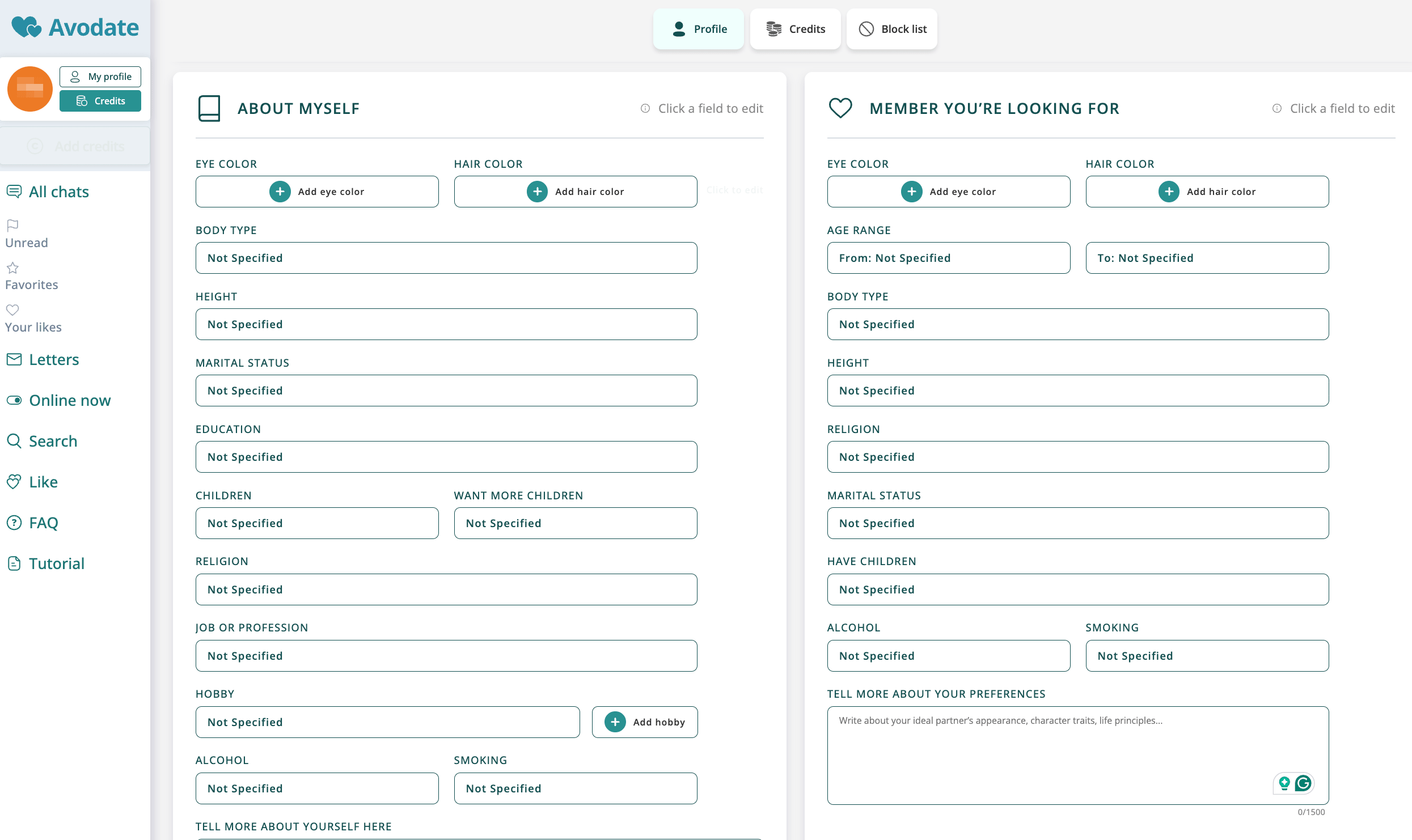Image resolution: width=1412 pixels, height=840 pixels.
Task: Click the Hobby Not Specified field
Action: click(x=388, y=722)
